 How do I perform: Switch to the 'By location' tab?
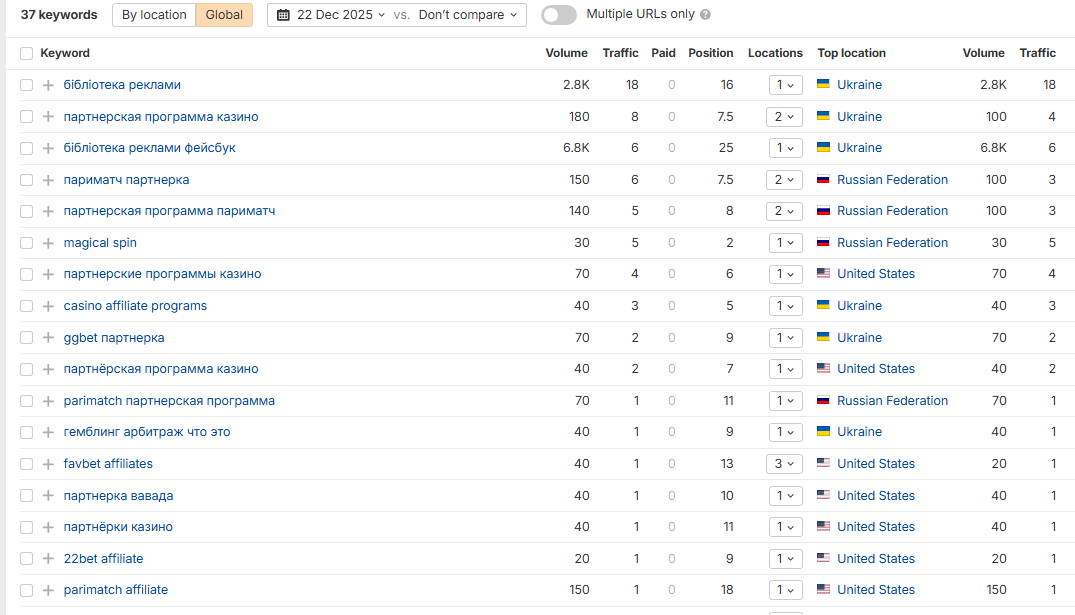154,15
